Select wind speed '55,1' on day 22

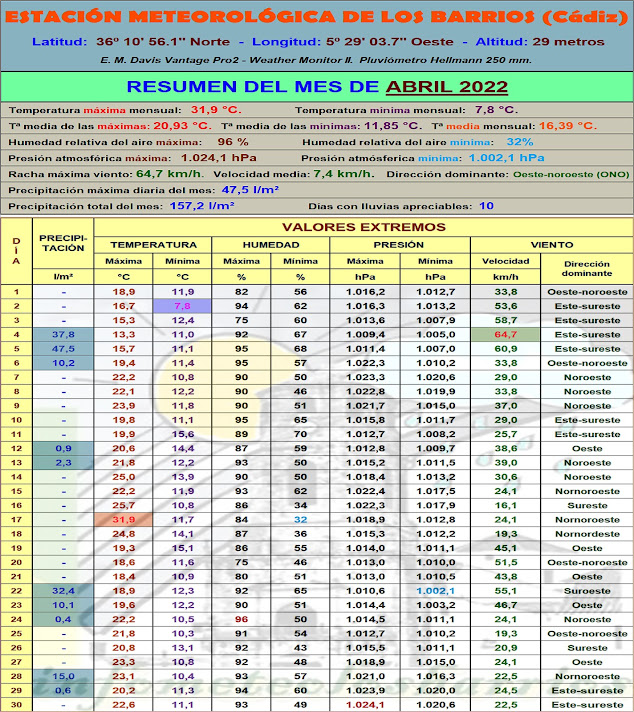[x=505, y=591]
